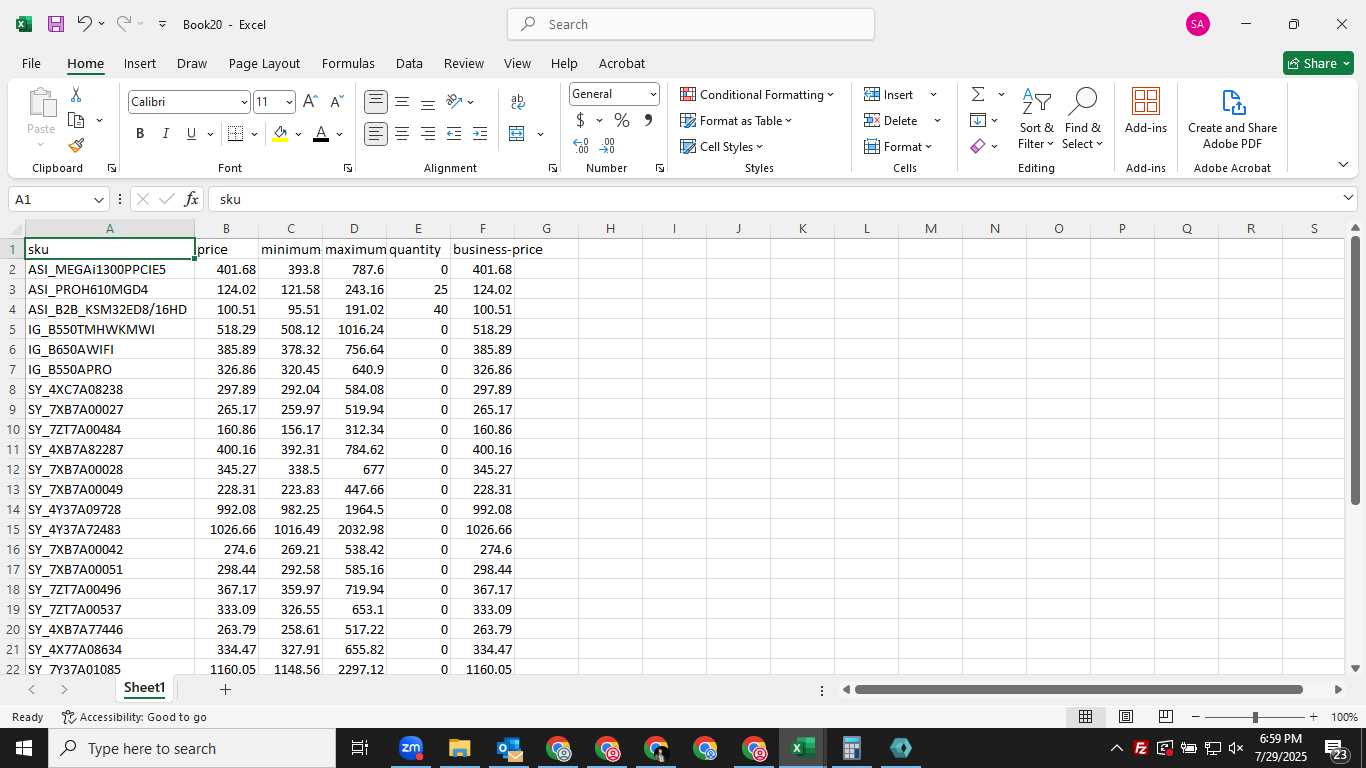Apply Align Left to the cell
Viewport: 1366px width, 768px height.
pyautogui.click(x=376, y=134)
